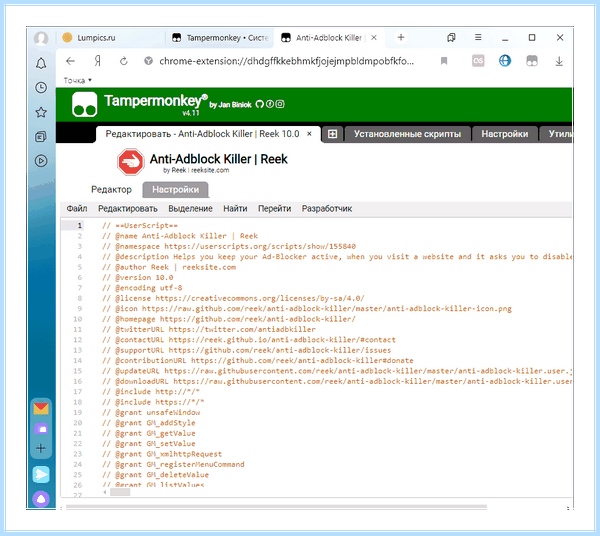
Task: Open Установленные скрипты tab
Action: click(407, 134)
